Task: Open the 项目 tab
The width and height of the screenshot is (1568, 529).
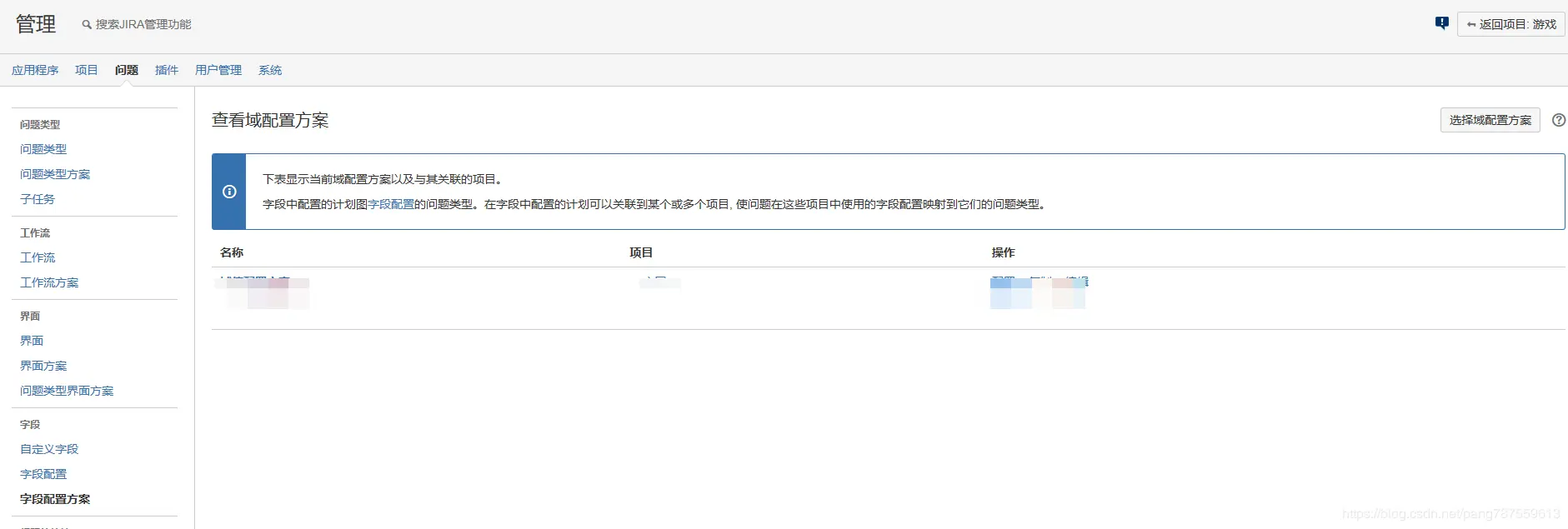Action: pyautogui.click(x=87, y=70)
